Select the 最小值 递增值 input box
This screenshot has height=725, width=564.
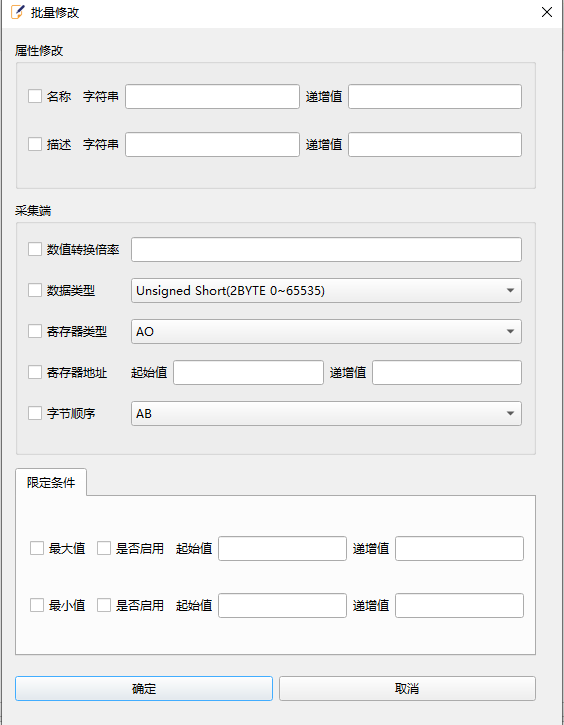coord(460,606)
